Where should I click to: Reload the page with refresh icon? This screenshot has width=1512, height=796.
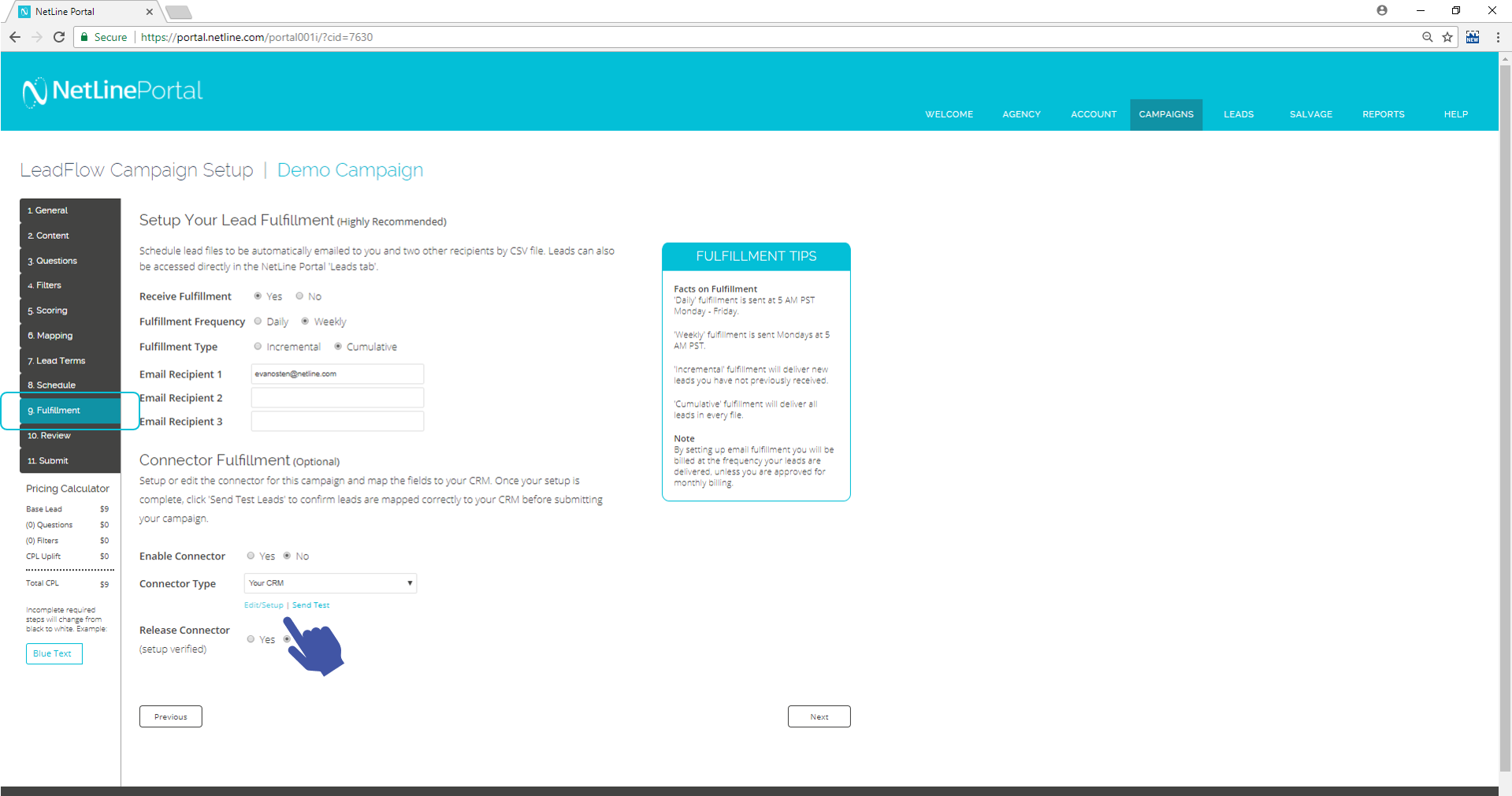pos(59,37)
